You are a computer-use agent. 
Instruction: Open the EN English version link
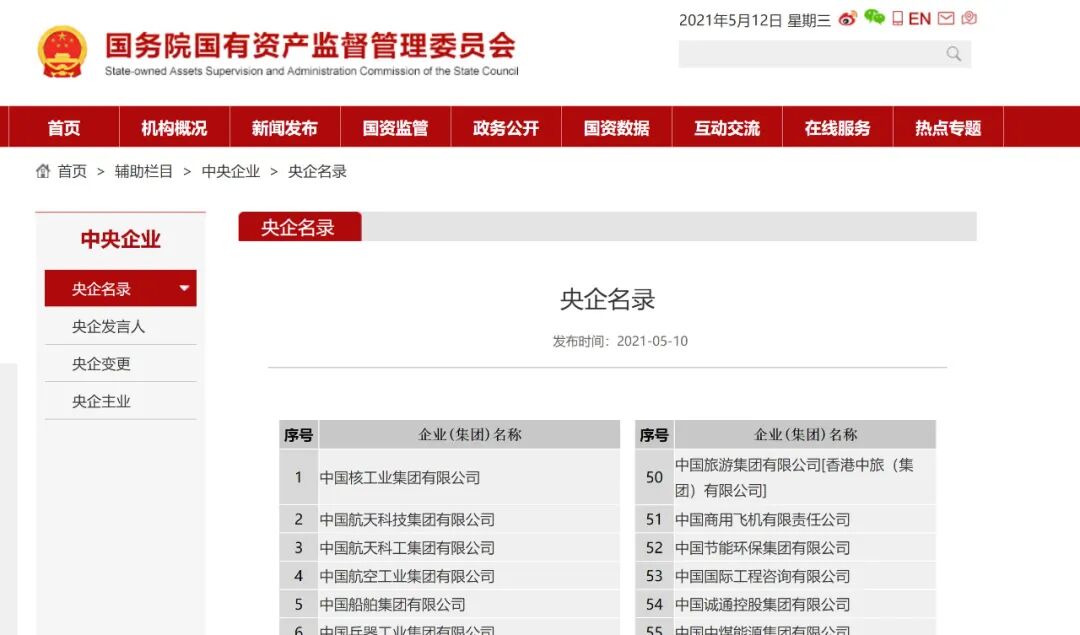pyautogui.click(x=919, y=18)
